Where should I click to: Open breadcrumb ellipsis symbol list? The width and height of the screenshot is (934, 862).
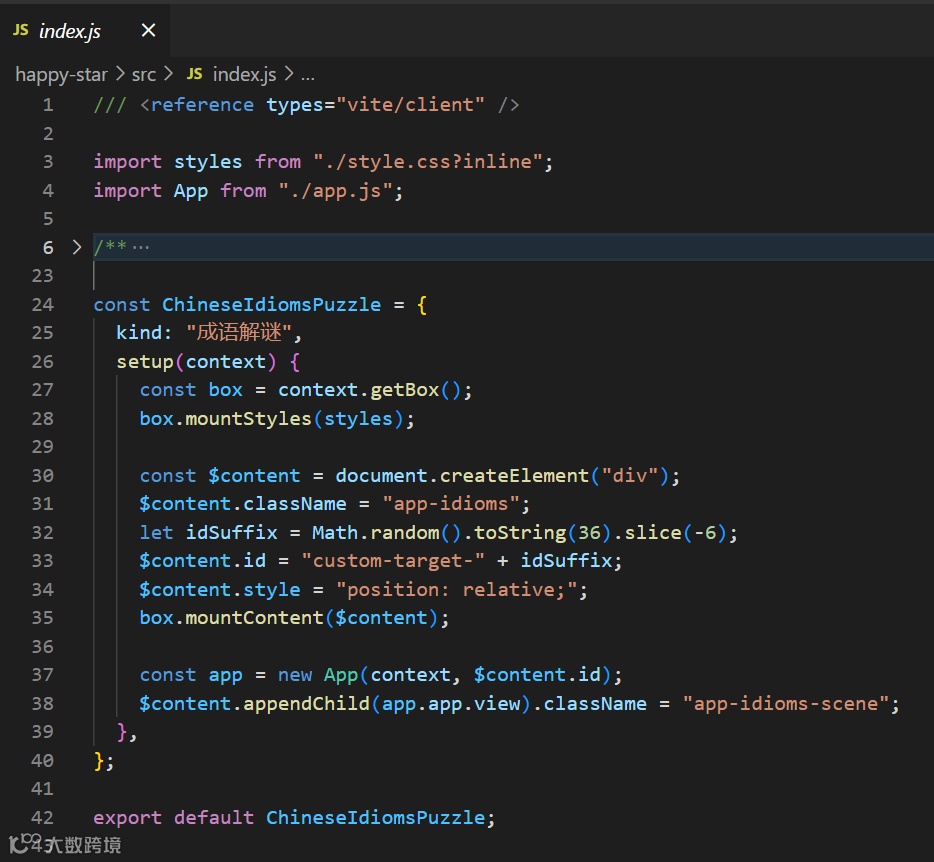click(307, 76)
